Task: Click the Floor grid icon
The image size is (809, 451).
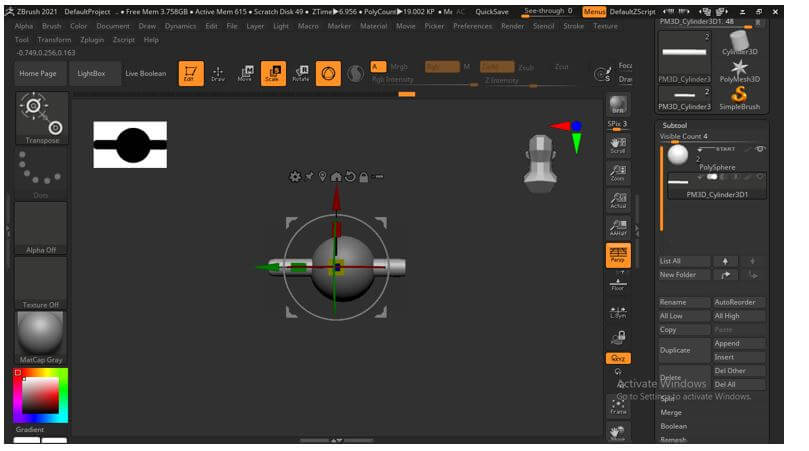Action: pyautogui.click(x=618, y=283)
